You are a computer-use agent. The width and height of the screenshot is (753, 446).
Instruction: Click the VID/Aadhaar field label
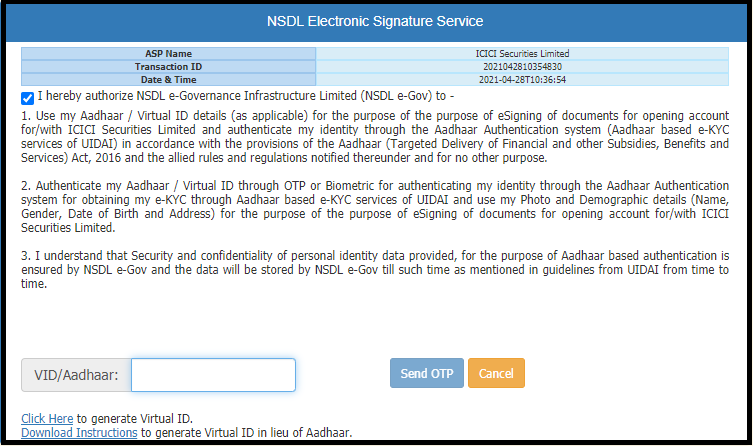tap(76, 375)
